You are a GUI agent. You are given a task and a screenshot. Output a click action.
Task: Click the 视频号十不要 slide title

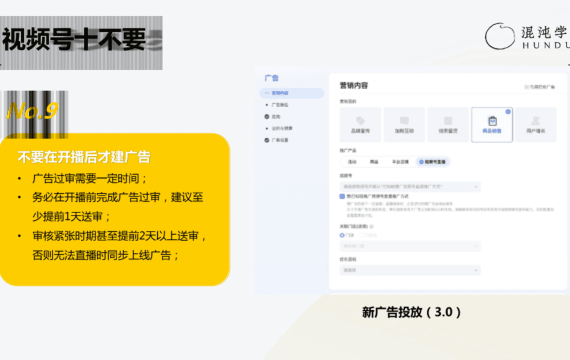(74, 39)
